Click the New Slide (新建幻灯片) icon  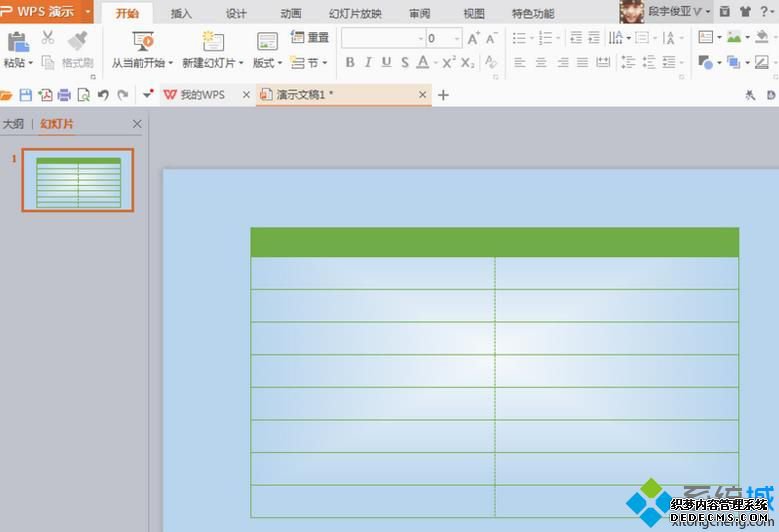(213, 41)
